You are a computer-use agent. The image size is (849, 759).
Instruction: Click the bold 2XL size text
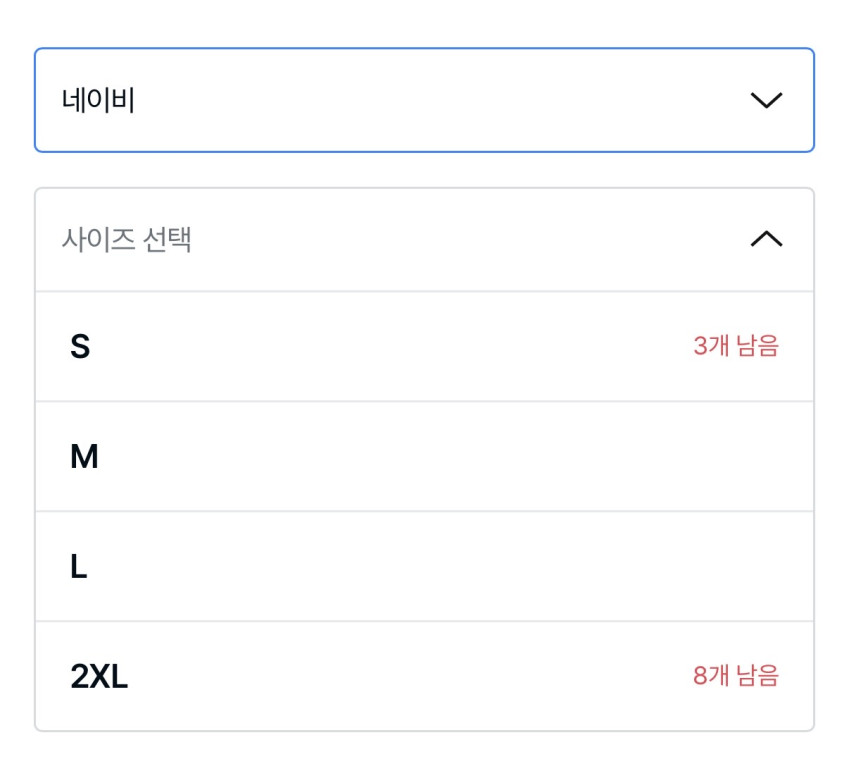99,677
